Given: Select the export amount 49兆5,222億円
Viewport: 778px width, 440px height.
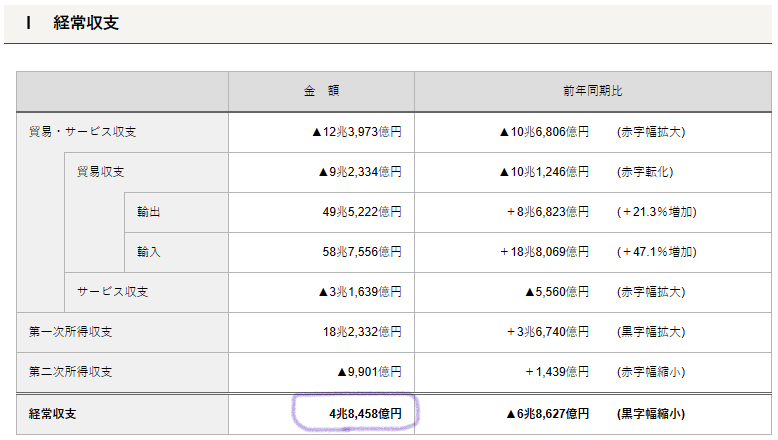Looking at the screenshot, I should (x=361, y=212).
